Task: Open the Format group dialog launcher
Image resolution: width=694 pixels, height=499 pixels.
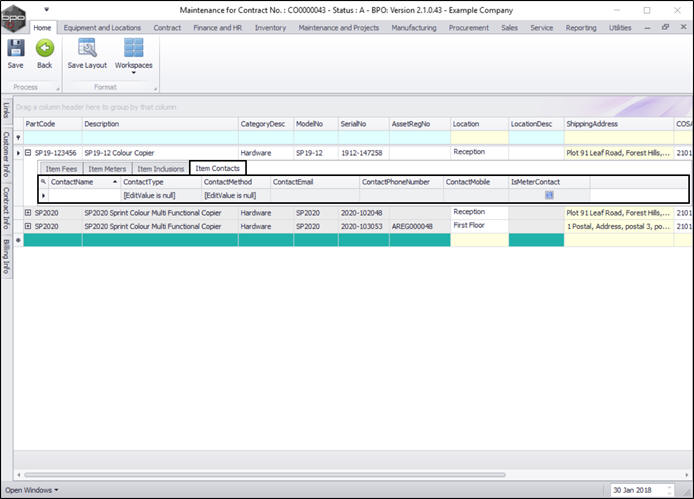Action: (155, 89)
